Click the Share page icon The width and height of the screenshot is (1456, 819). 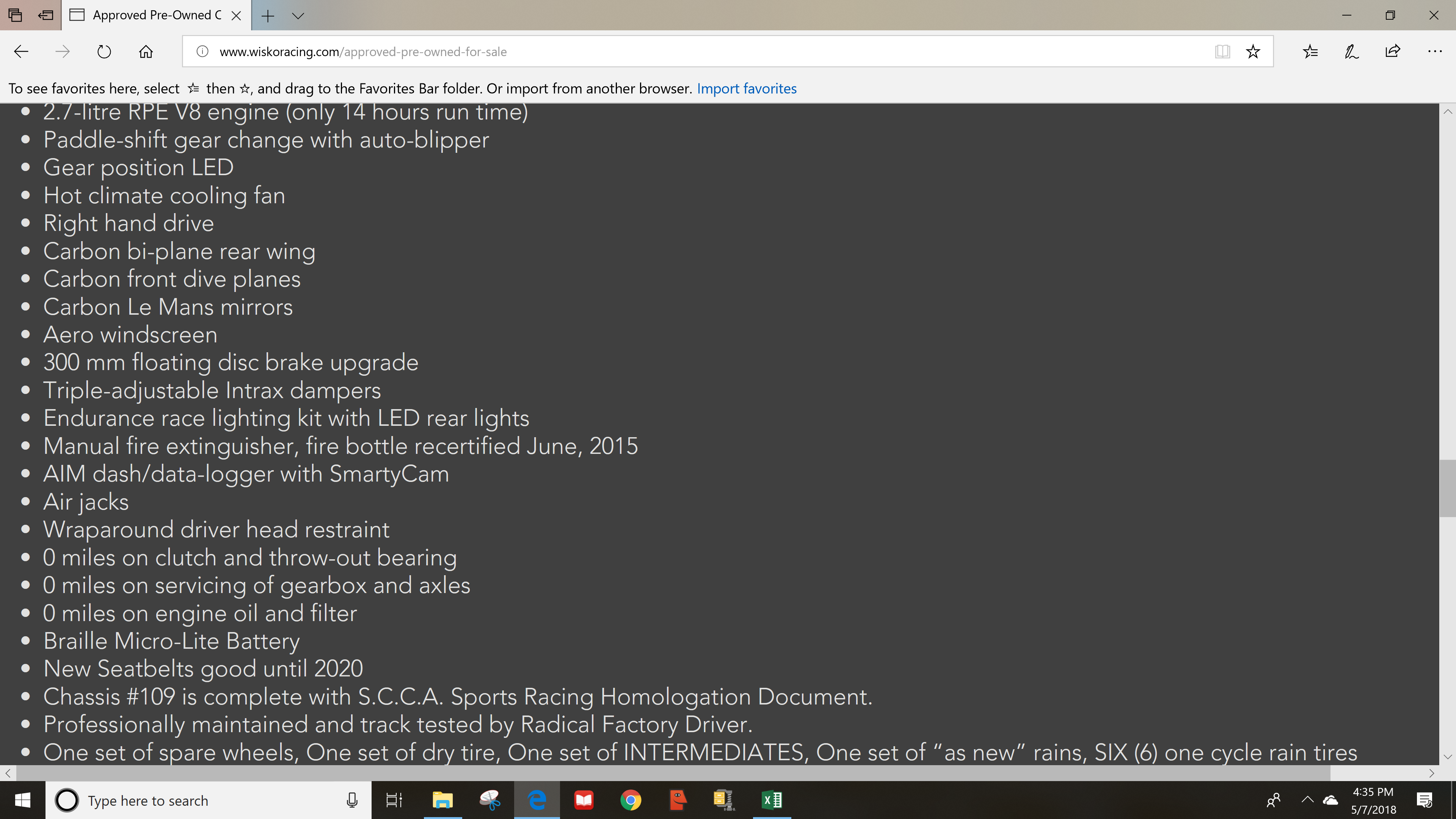point(1393,52)
